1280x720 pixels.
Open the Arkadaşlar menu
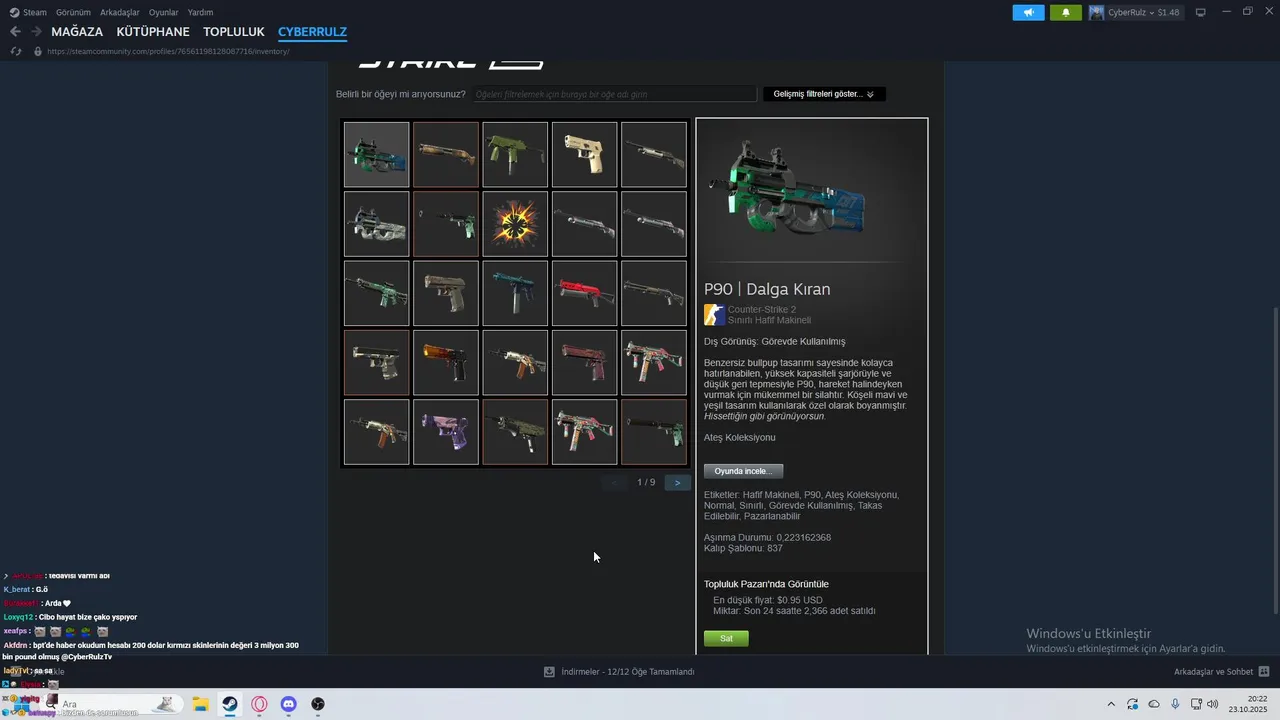click(x=120, y=12)
